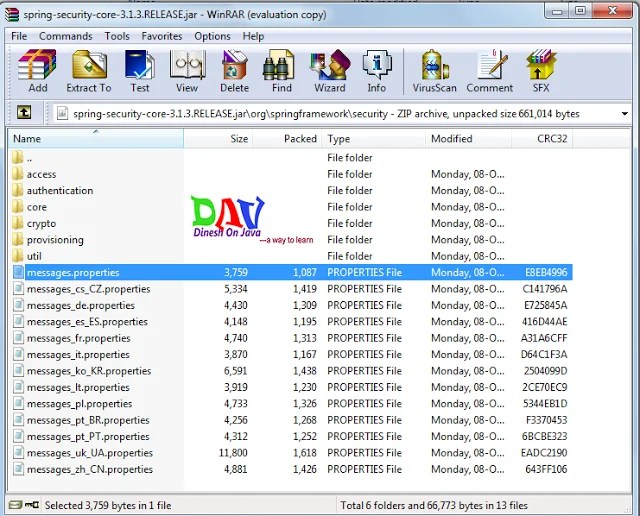Select messages_it.properties file

pos(290,354)
